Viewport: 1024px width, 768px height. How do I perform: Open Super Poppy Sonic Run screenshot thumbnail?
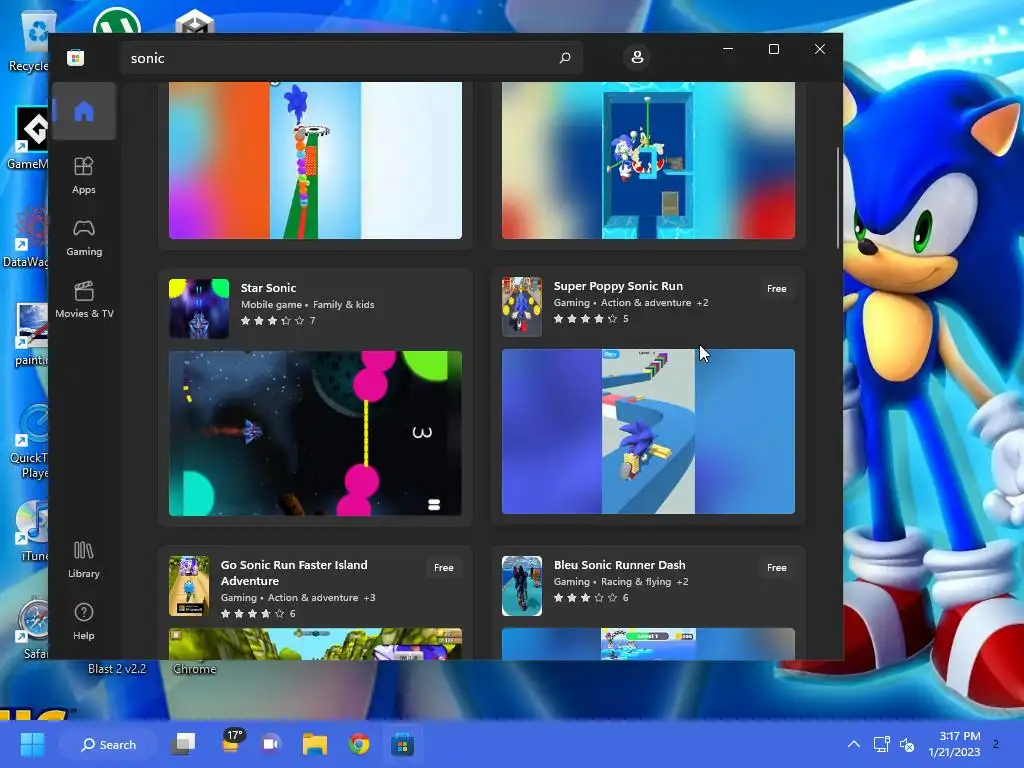tap(648, 432)
